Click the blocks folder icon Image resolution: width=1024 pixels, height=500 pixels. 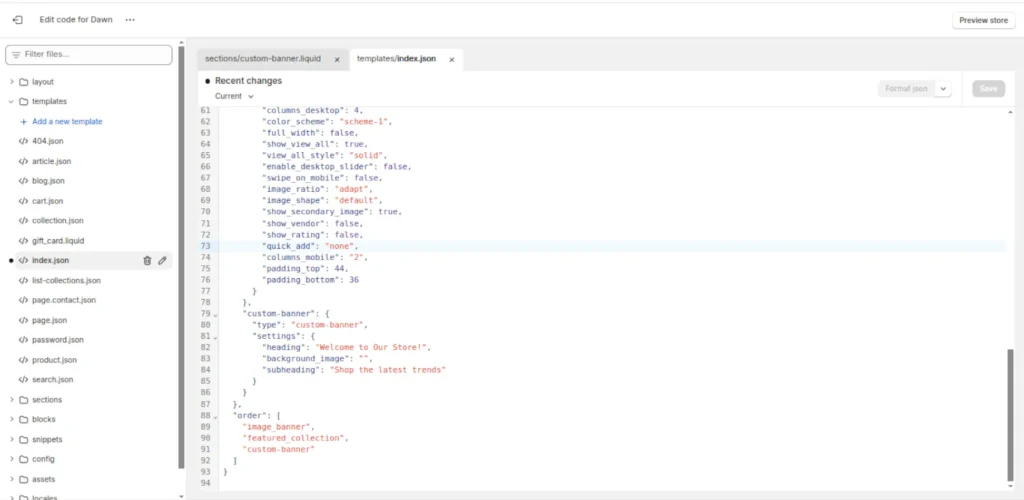coord(24,419)
